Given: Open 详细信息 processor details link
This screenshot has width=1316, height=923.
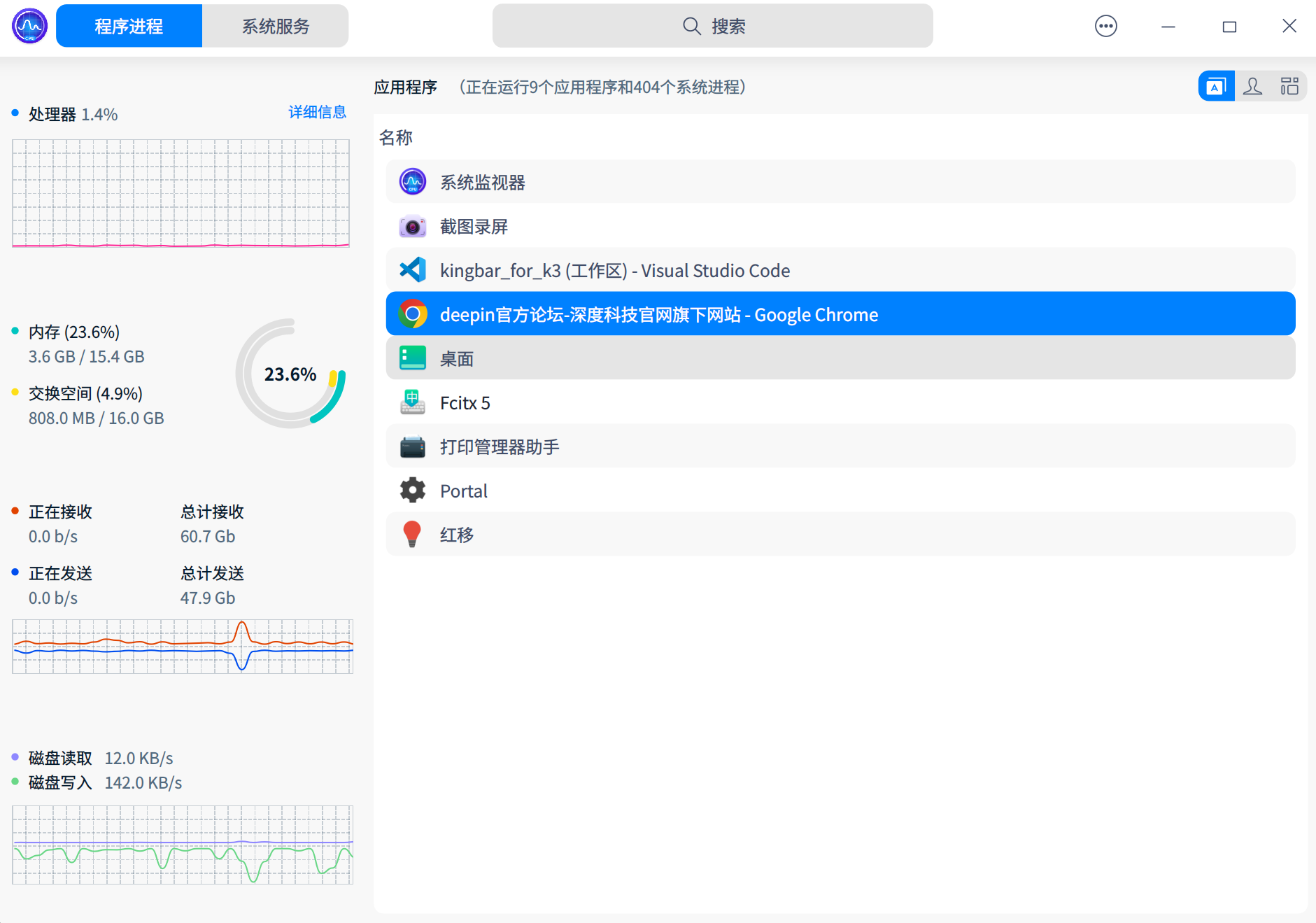Looking at the screenshot, I should (316, 112).
